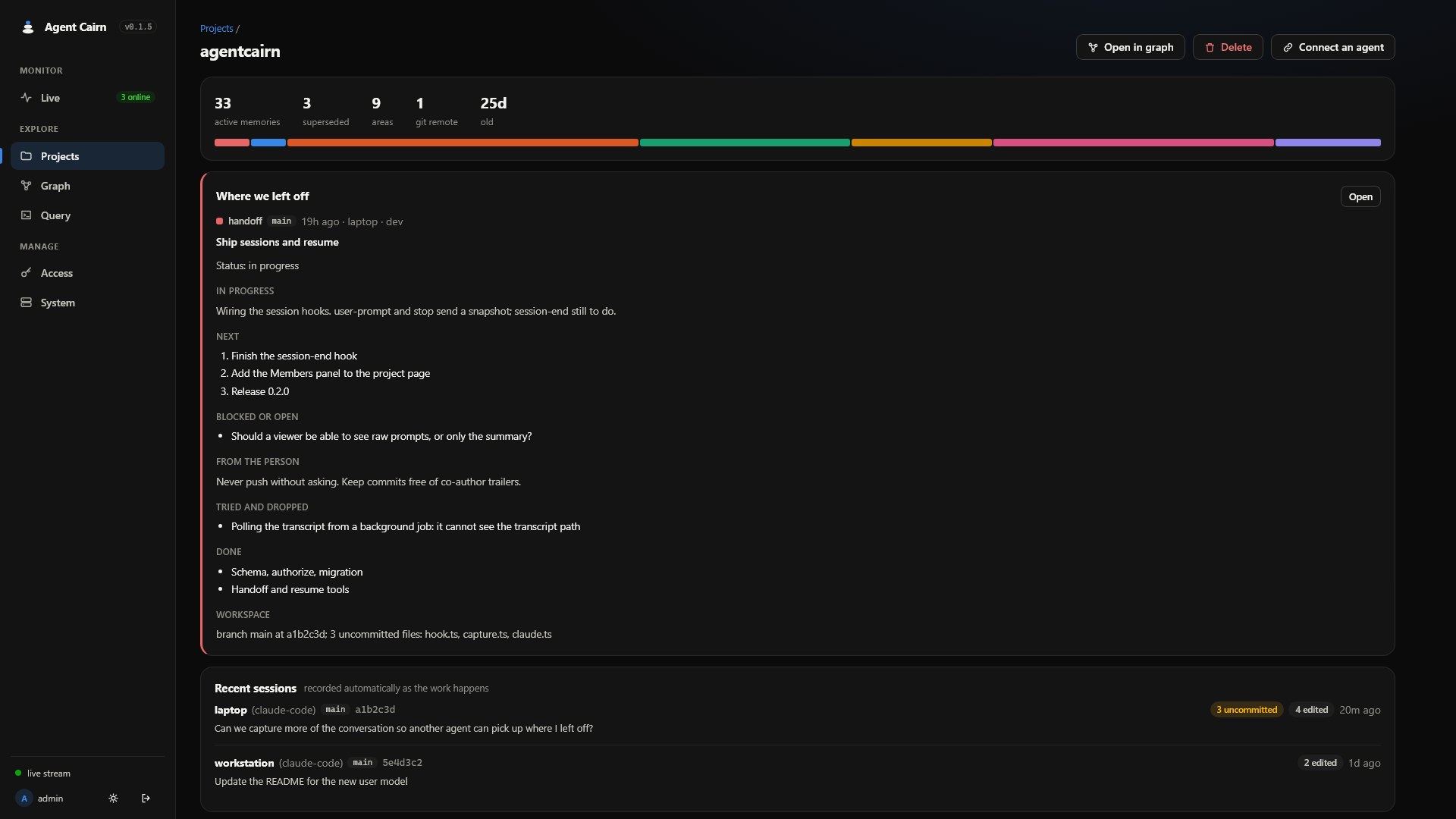Click the admin avatar badge

24,799
